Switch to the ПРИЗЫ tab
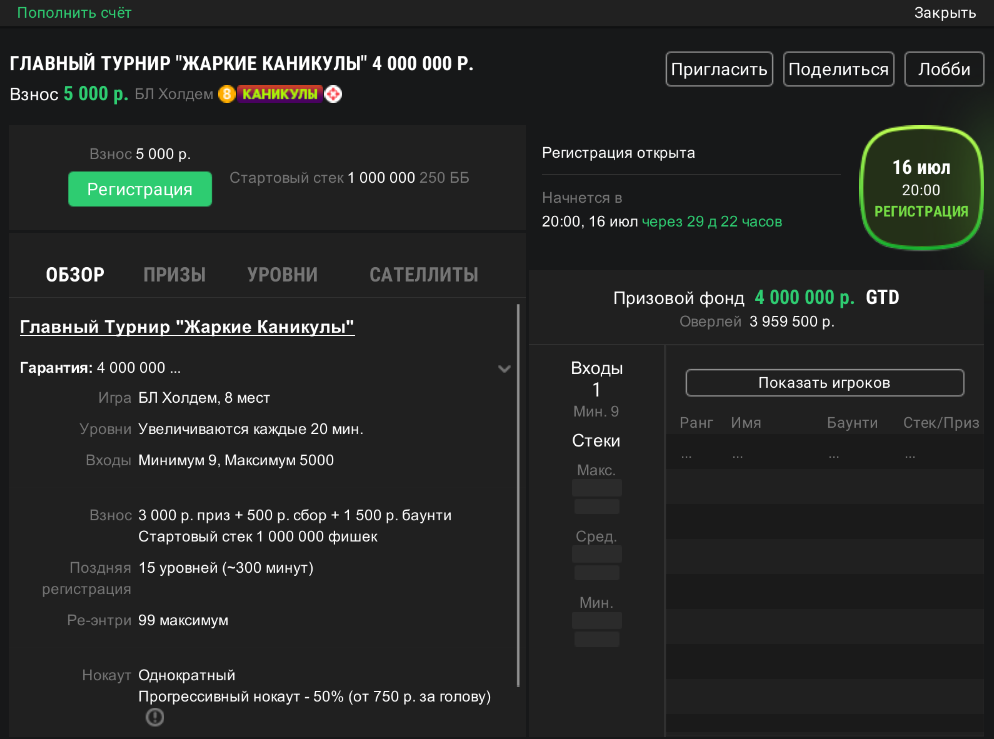This screenshot has height=739, width=994. (x=174, y=275)
